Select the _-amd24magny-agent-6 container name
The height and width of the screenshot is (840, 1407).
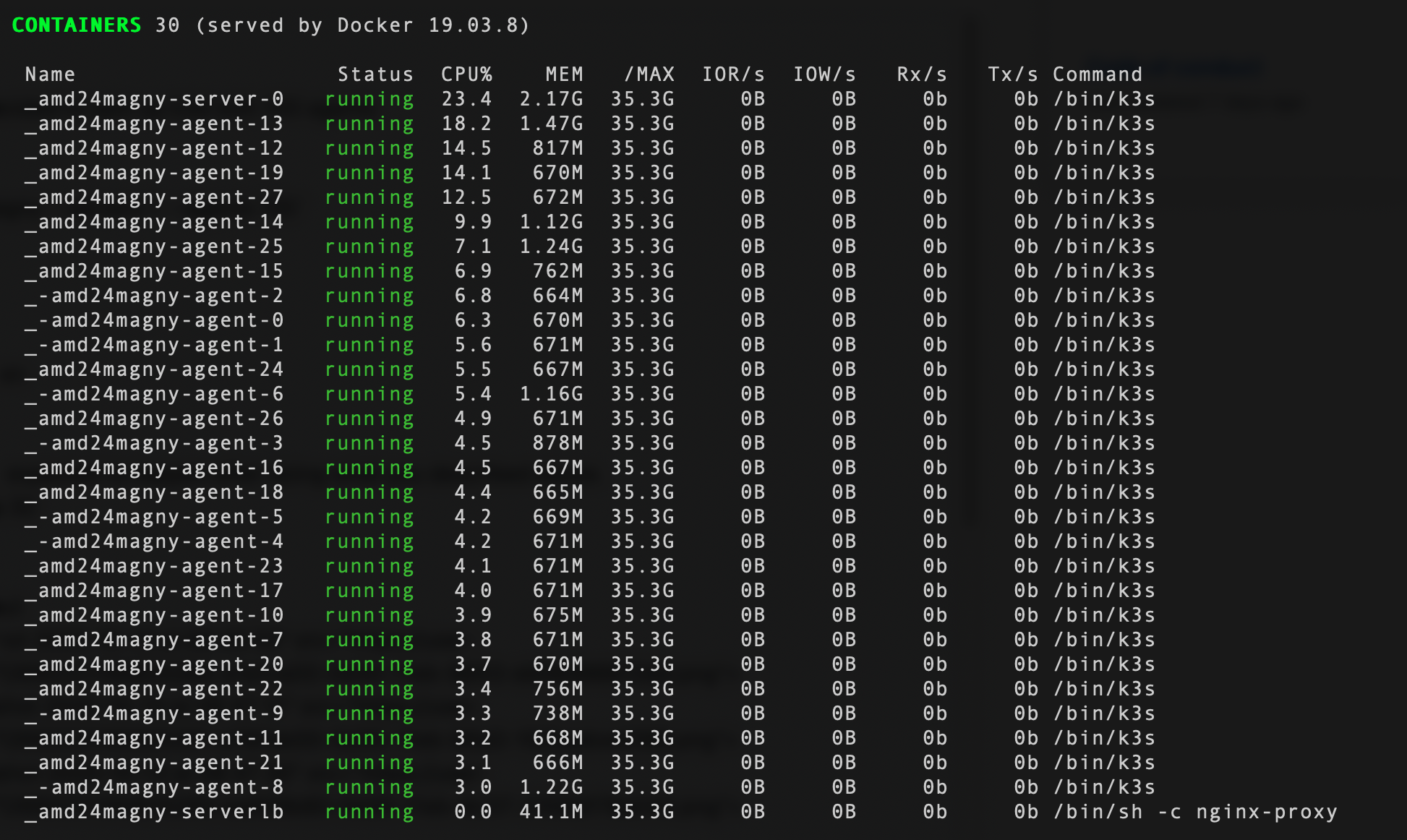[155, 394]
